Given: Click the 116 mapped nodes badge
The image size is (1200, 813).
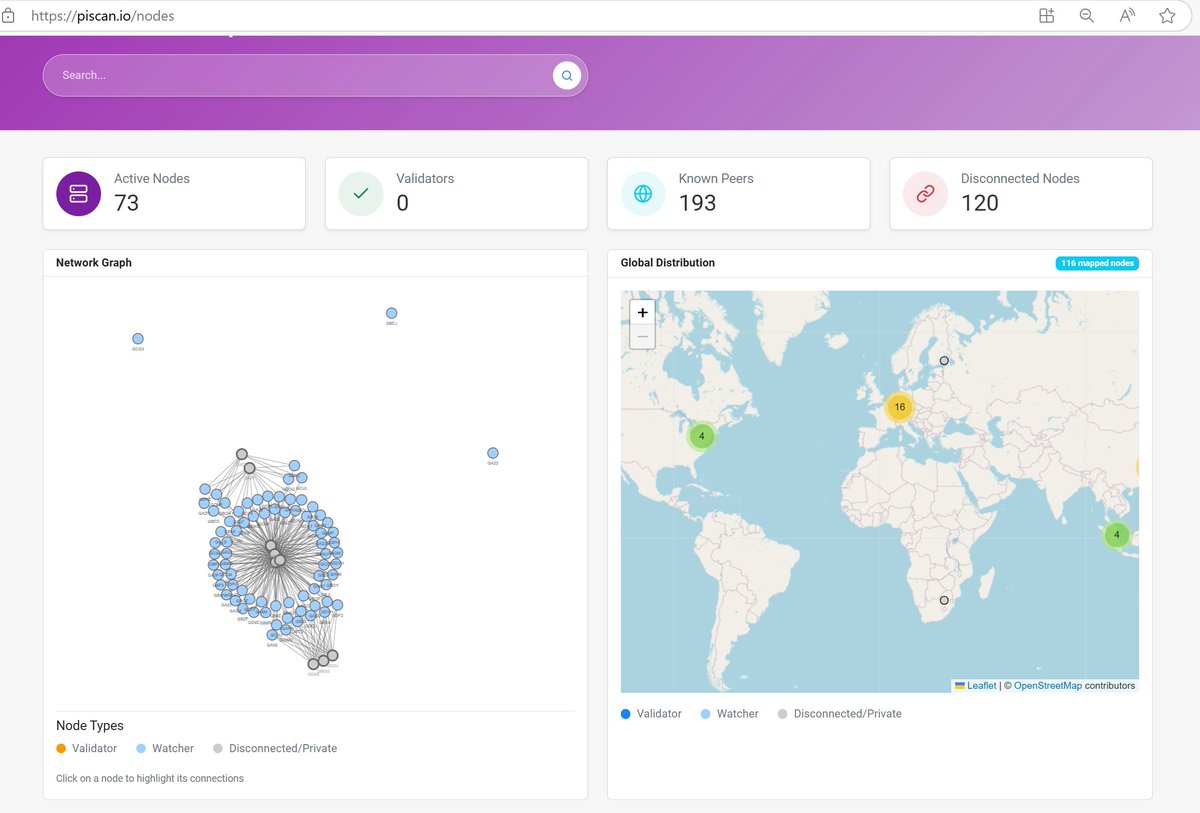Looking at the screenshot, I should pyautogui.click(x=1097, y=263).
